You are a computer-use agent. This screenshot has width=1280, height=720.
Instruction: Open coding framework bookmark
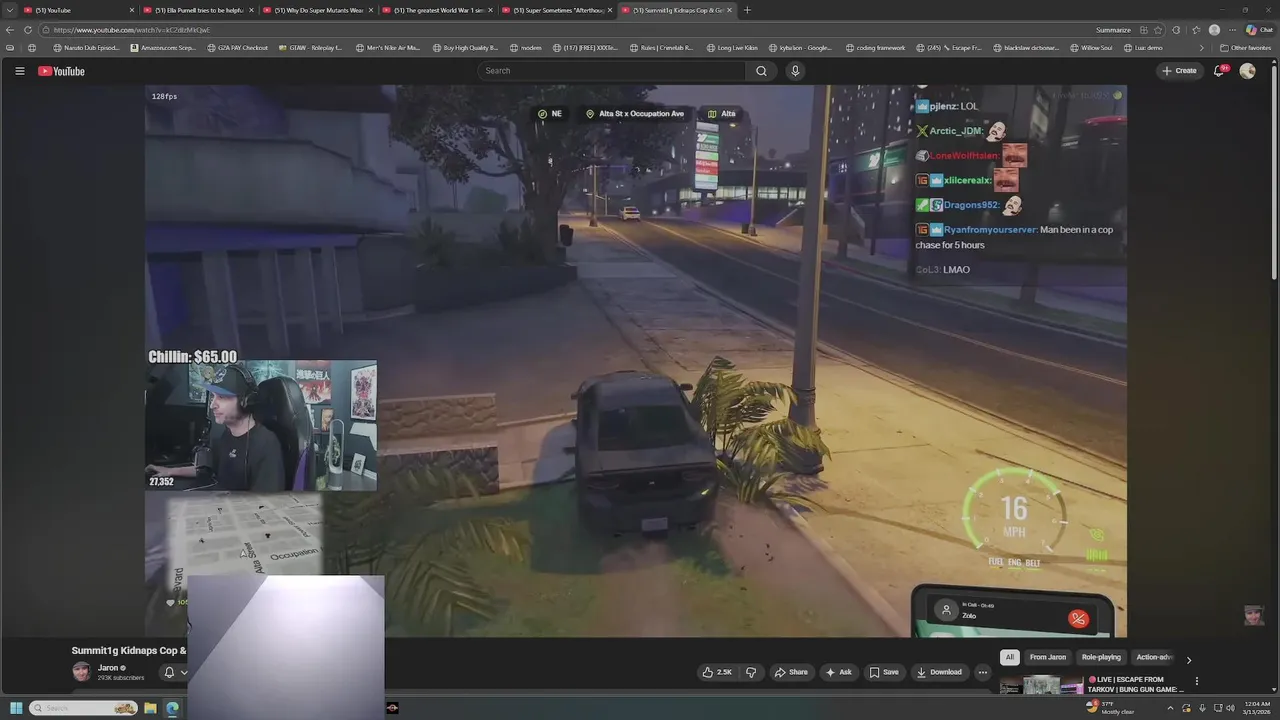pos(875,48)
